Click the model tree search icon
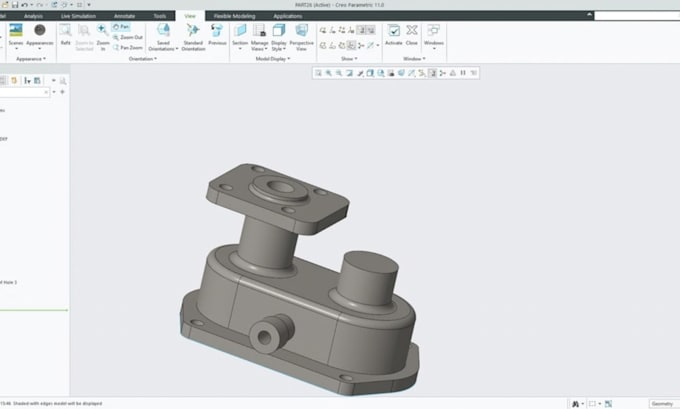The height and width of the screenshot is (409, 680). pyautogui.click(x=63, y=81)
